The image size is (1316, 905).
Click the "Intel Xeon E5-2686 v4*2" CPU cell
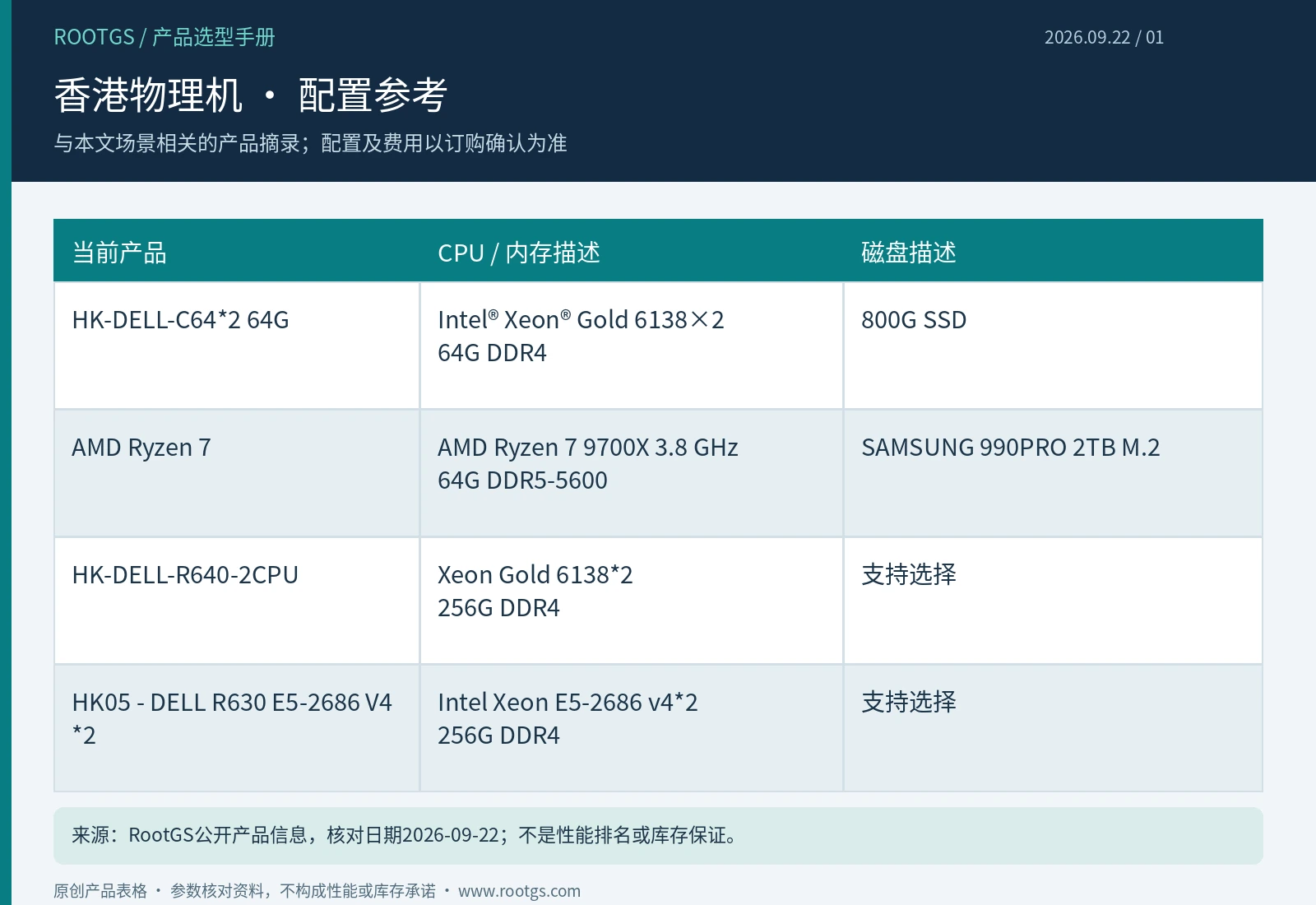[x=632, y=728]
